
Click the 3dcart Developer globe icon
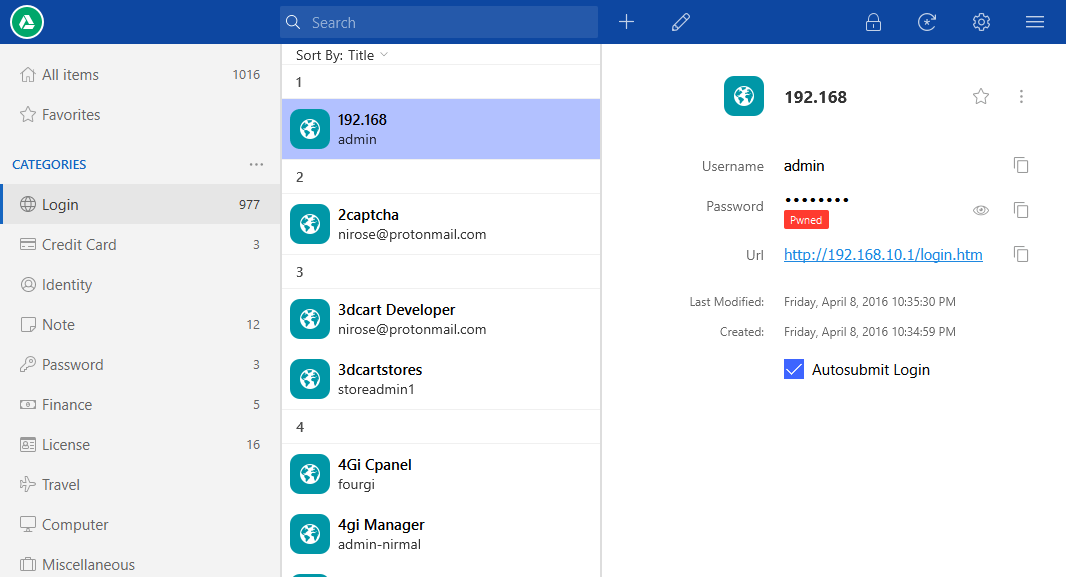pos(310,319)
